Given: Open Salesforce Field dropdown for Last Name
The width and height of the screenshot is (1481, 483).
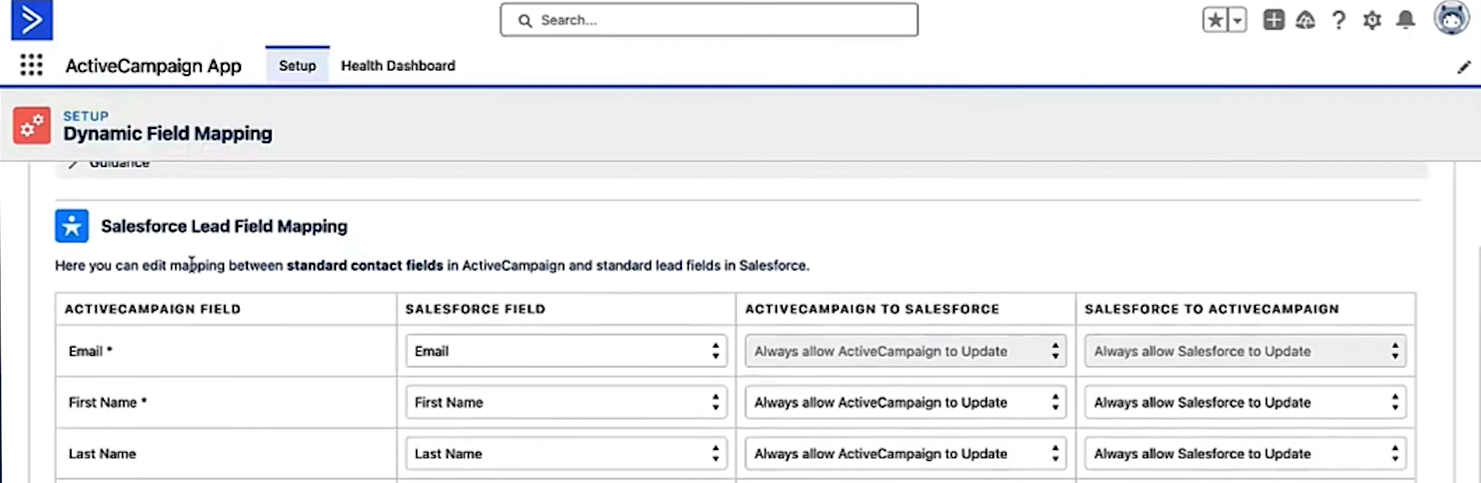Looking at the screenshot, I should (x=566, y=453).
